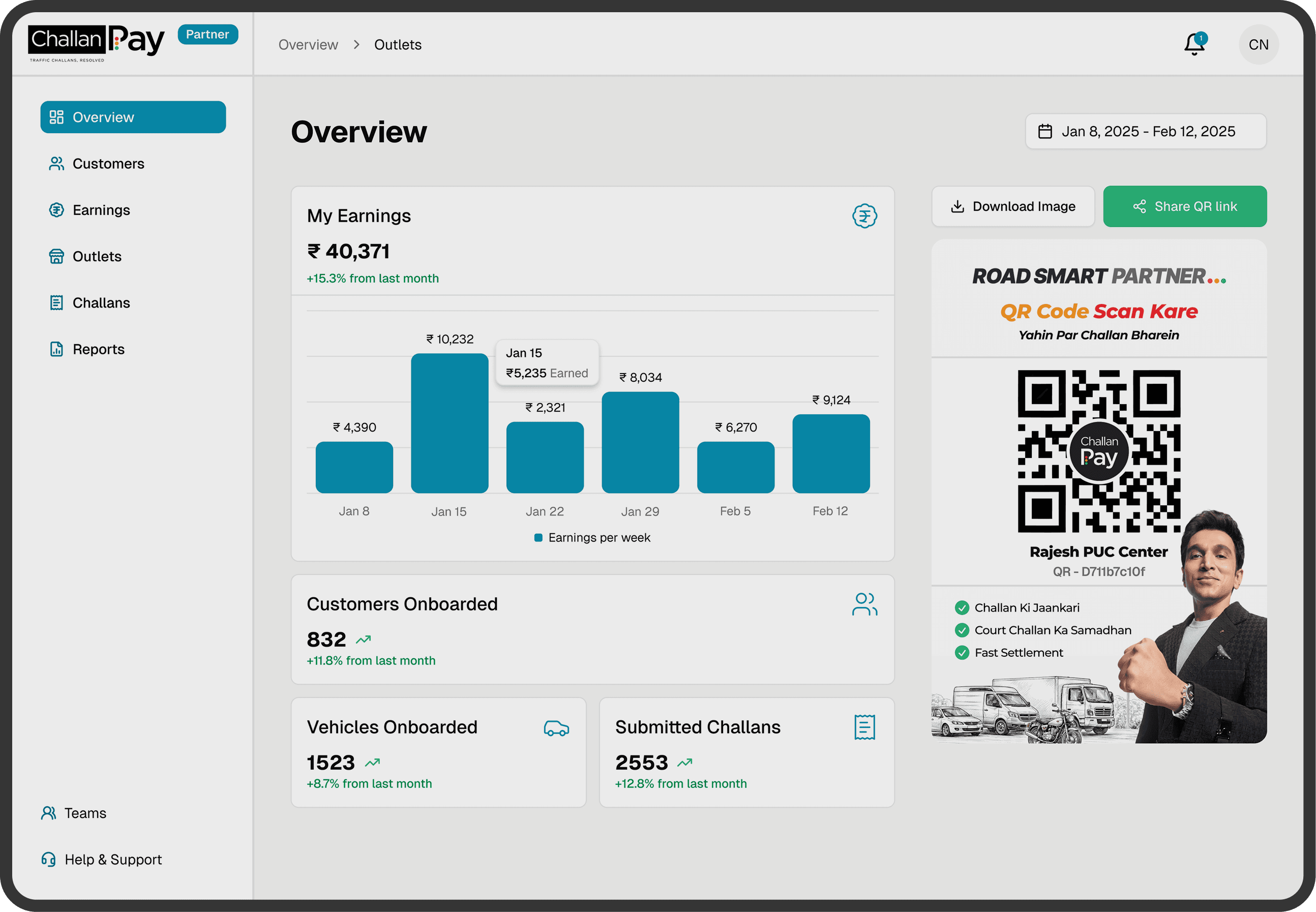The width and height of the screenshot is (1316, 912).
Task: Select the Teams icon
Action: (49, 812)
